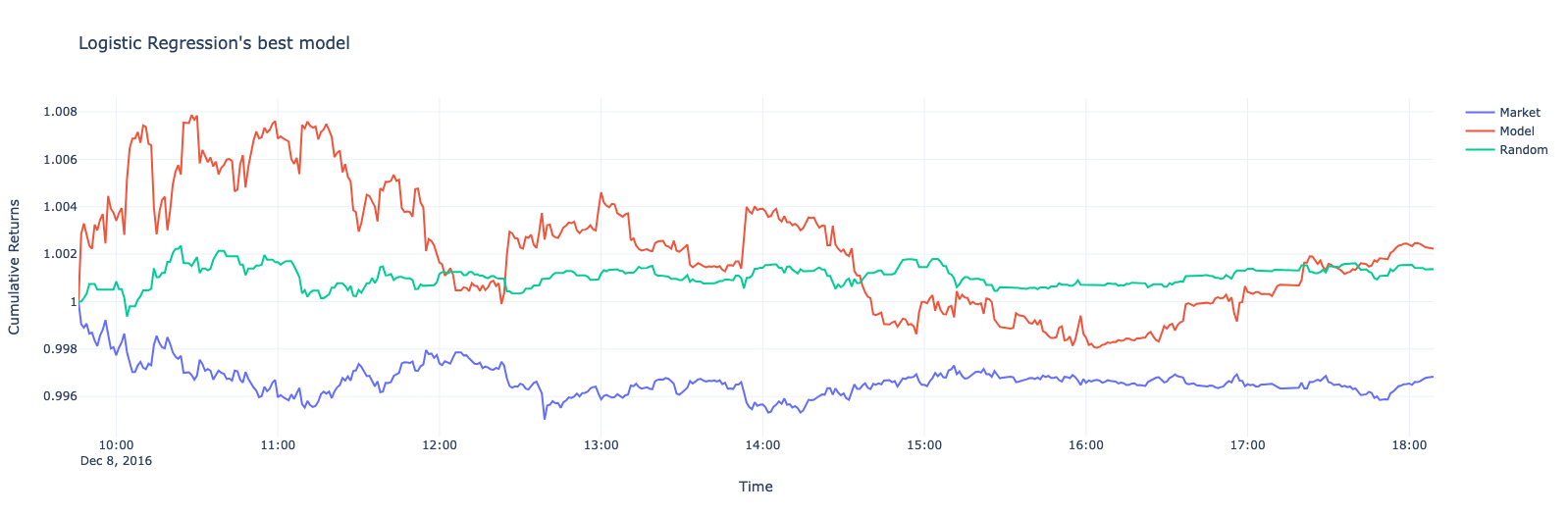This screenshot has height=515, width=1568.
Task: Click the 0.998 y-axis tick label
Action: [x=60, y=349]
